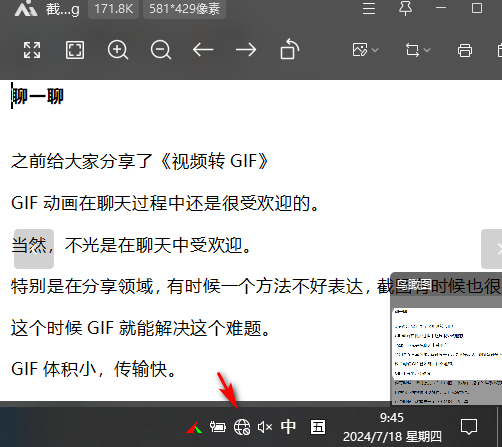Click the heading text 聊一聊
The image size is (502, 447).
[x=37, y=96]
